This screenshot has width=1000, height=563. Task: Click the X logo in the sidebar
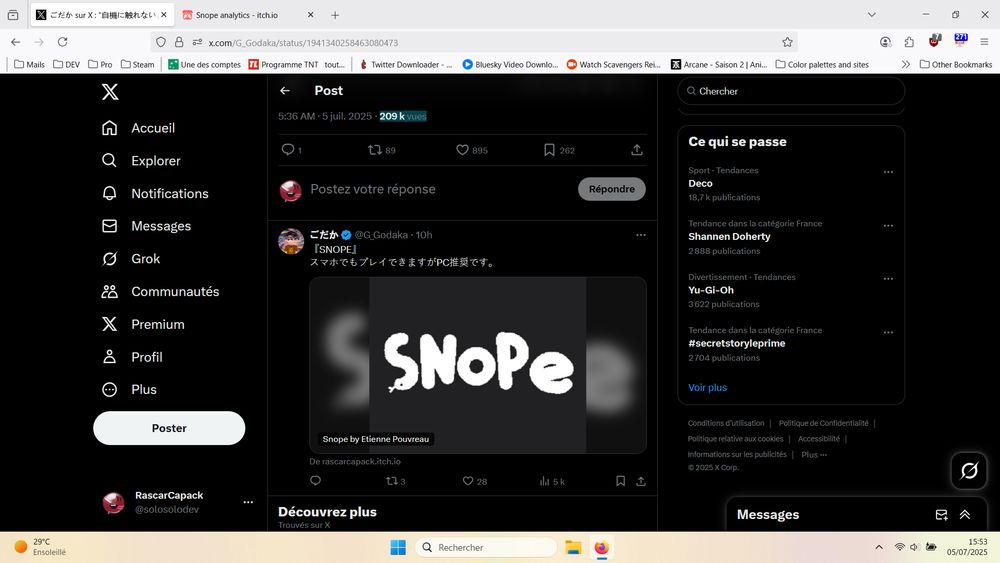coord(110,92)
